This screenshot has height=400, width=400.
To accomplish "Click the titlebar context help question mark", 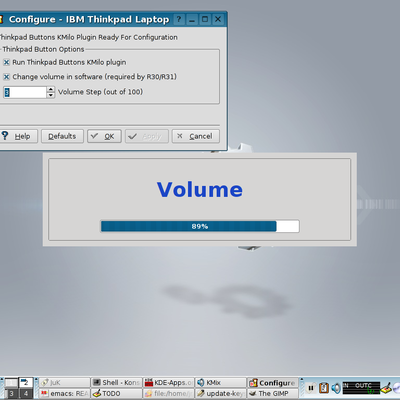I will pos(179,19).
